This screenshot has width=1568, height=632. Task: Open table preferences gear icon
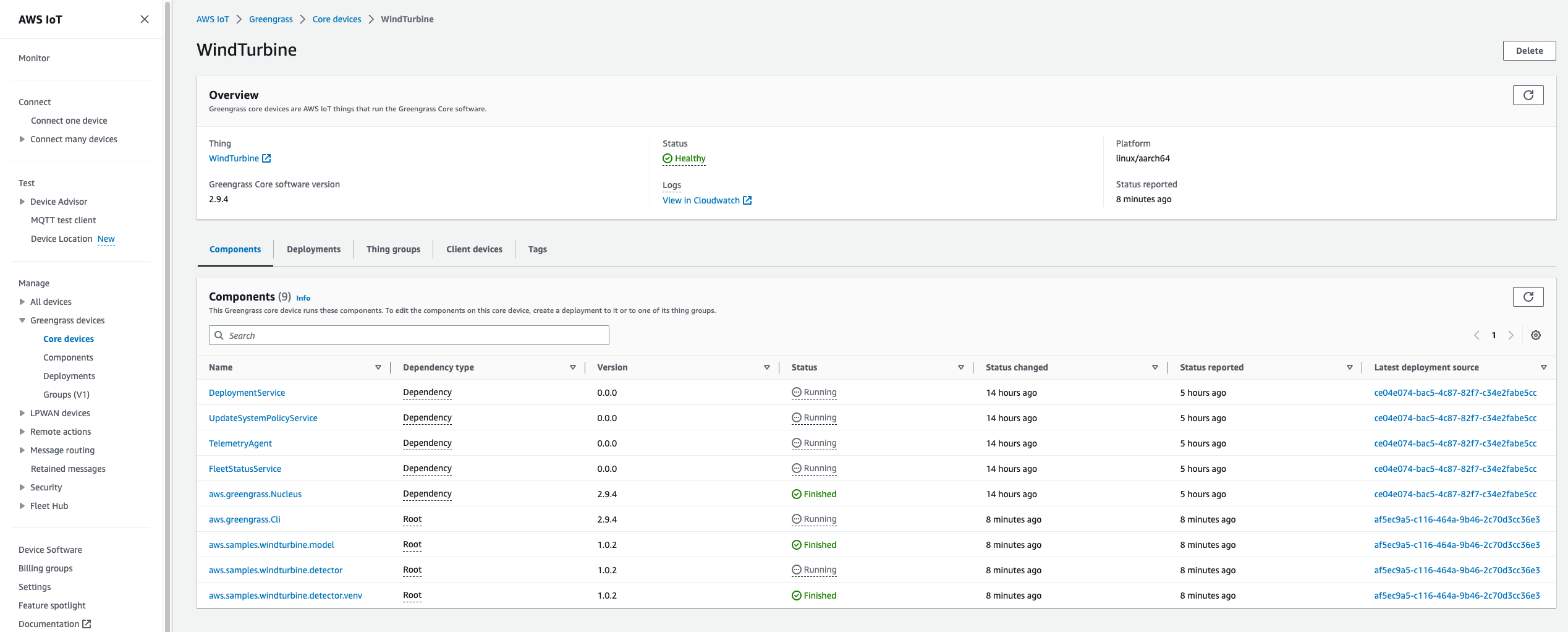1535,335
